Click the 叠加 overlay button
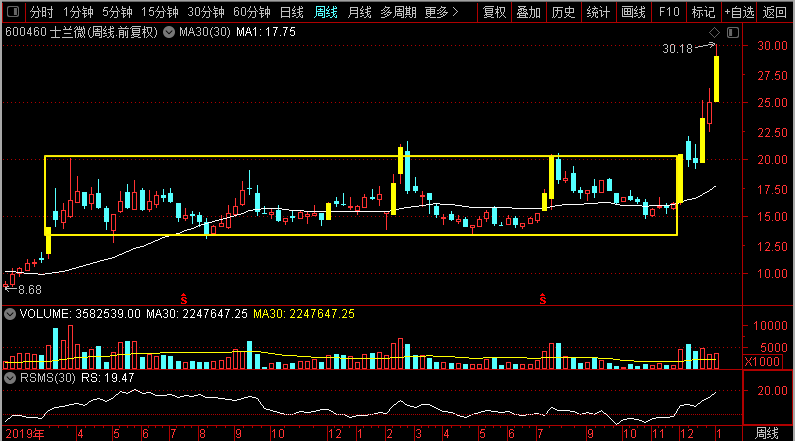 click(x=529, y=12)
